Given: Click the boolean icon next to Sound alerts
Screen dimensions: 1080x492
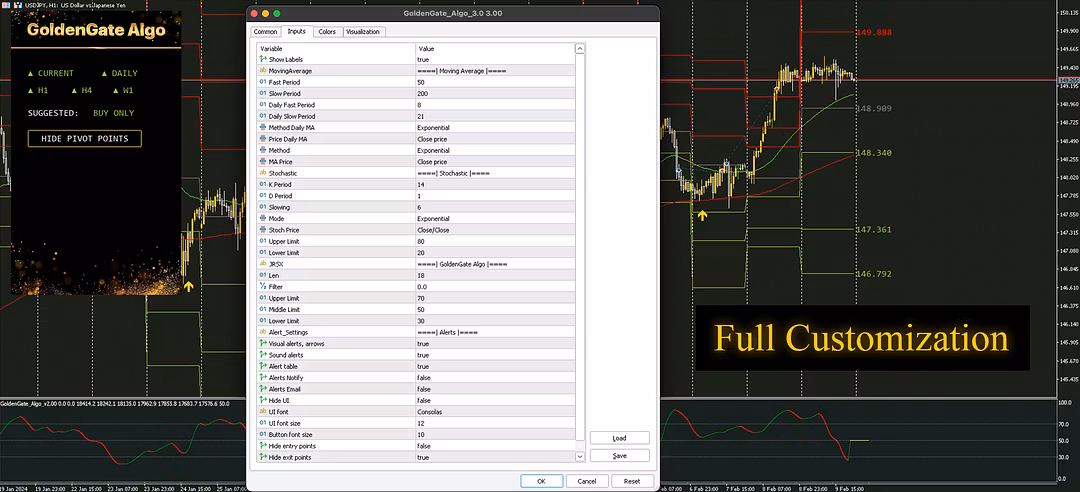Looking at the screenshot, I should [262, 355].
